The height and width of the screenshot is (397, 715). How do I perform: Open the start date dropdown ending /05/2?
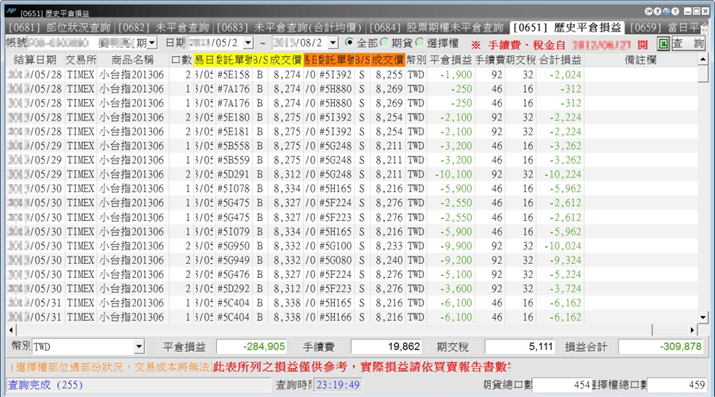[248, 43]
